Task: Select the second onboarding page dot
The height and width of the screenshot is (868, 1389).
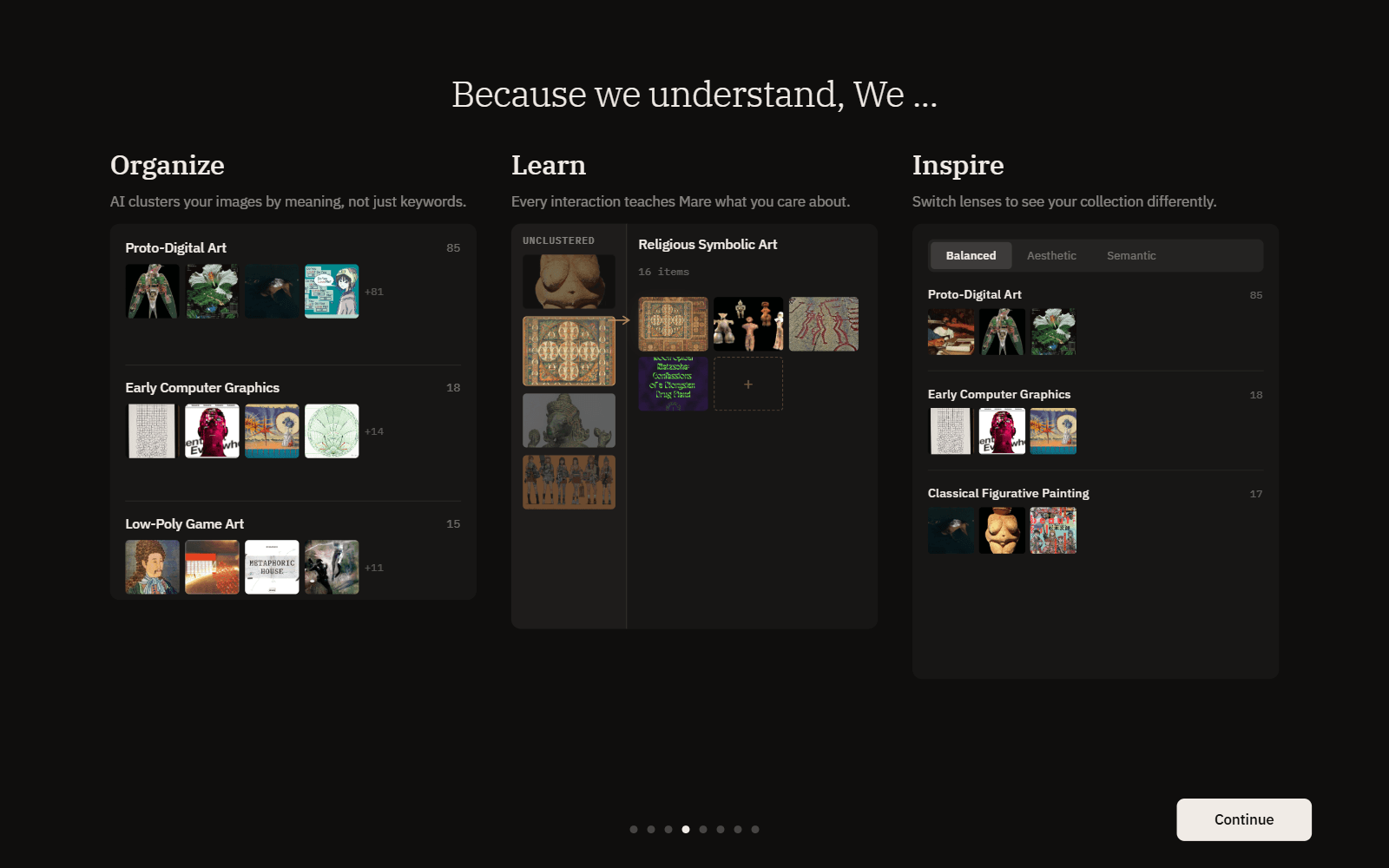Action: click(x=651, y=829)
